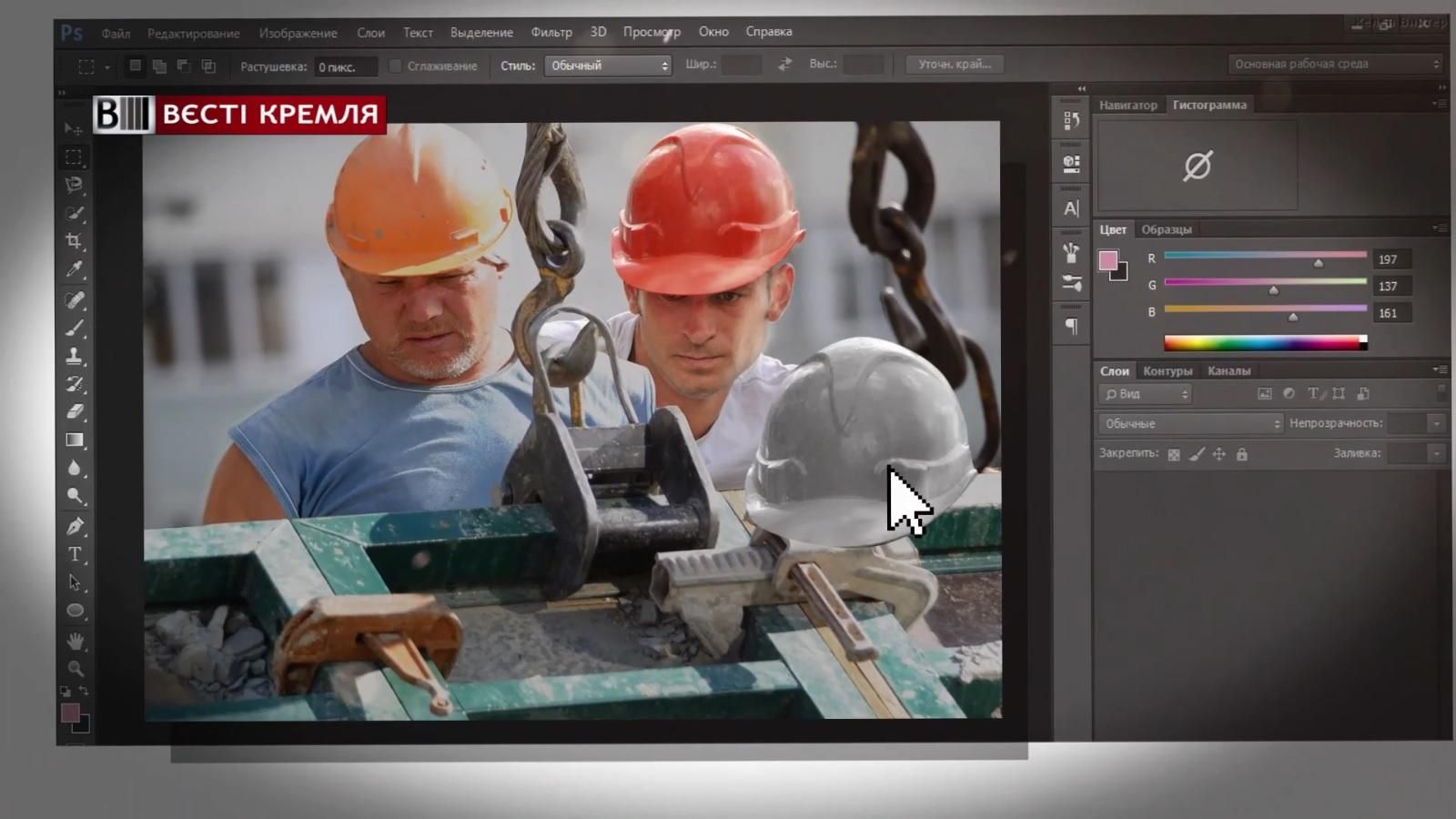Click the Растушевка input field
Image resolution: width=1456 pixels, height=819 pixels.
click(345, 66)
